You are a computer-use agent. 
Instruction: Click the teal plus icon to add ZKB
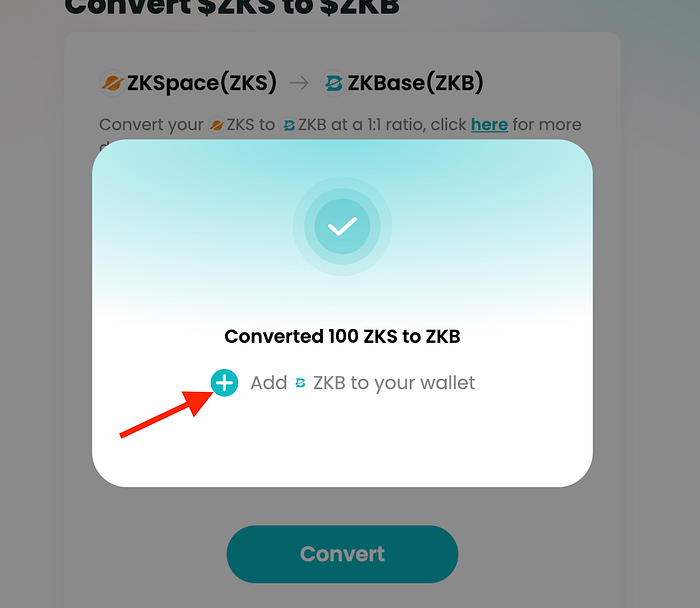pos(224,383)
